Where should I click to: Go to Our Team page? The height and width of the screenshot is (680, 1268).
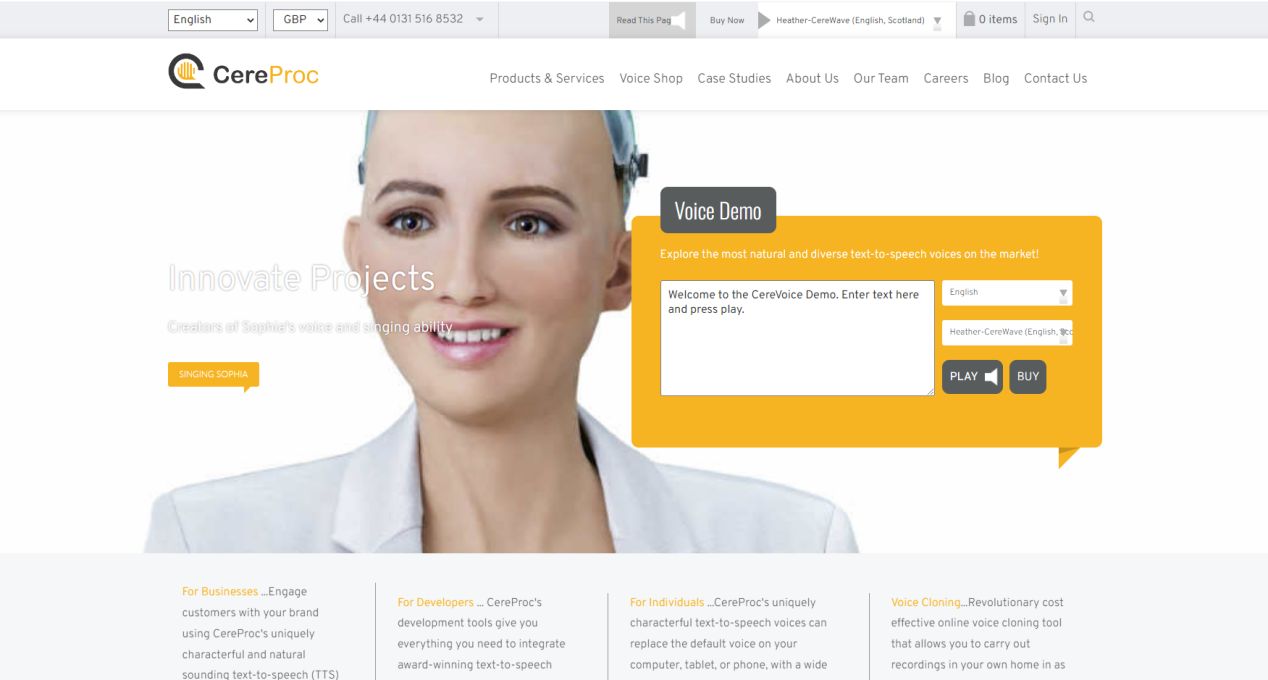[881, 78]
